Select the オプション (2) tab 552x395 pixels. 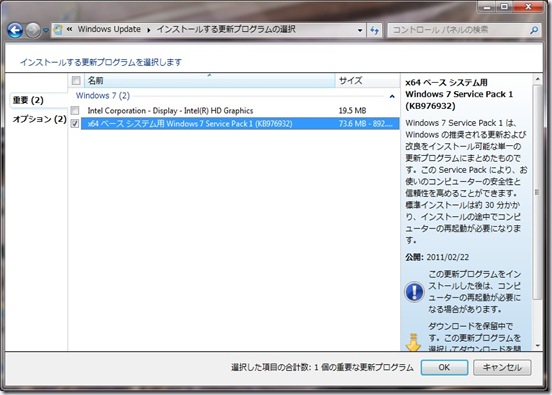[39, 119]
